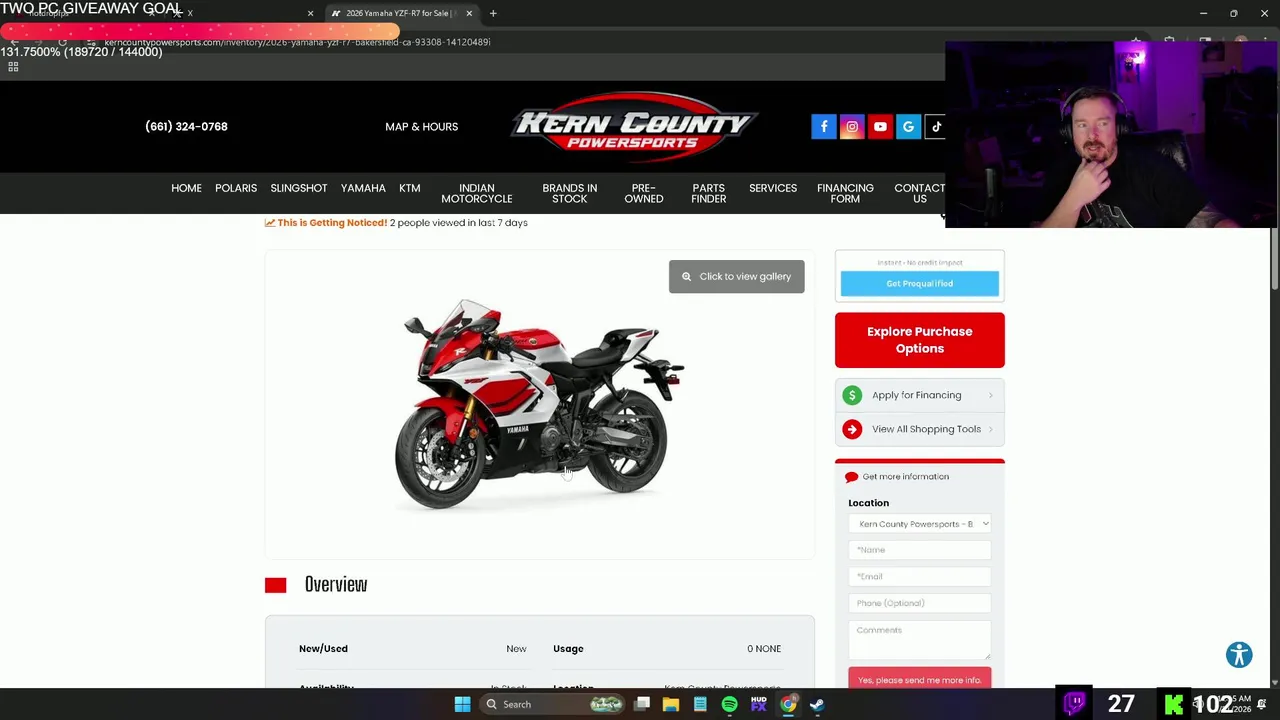The width and height of the screenshot is (1280, 720).
Task: Click the Yamaha YZF-R7 motorcycle image
Action: pos(540,405)
